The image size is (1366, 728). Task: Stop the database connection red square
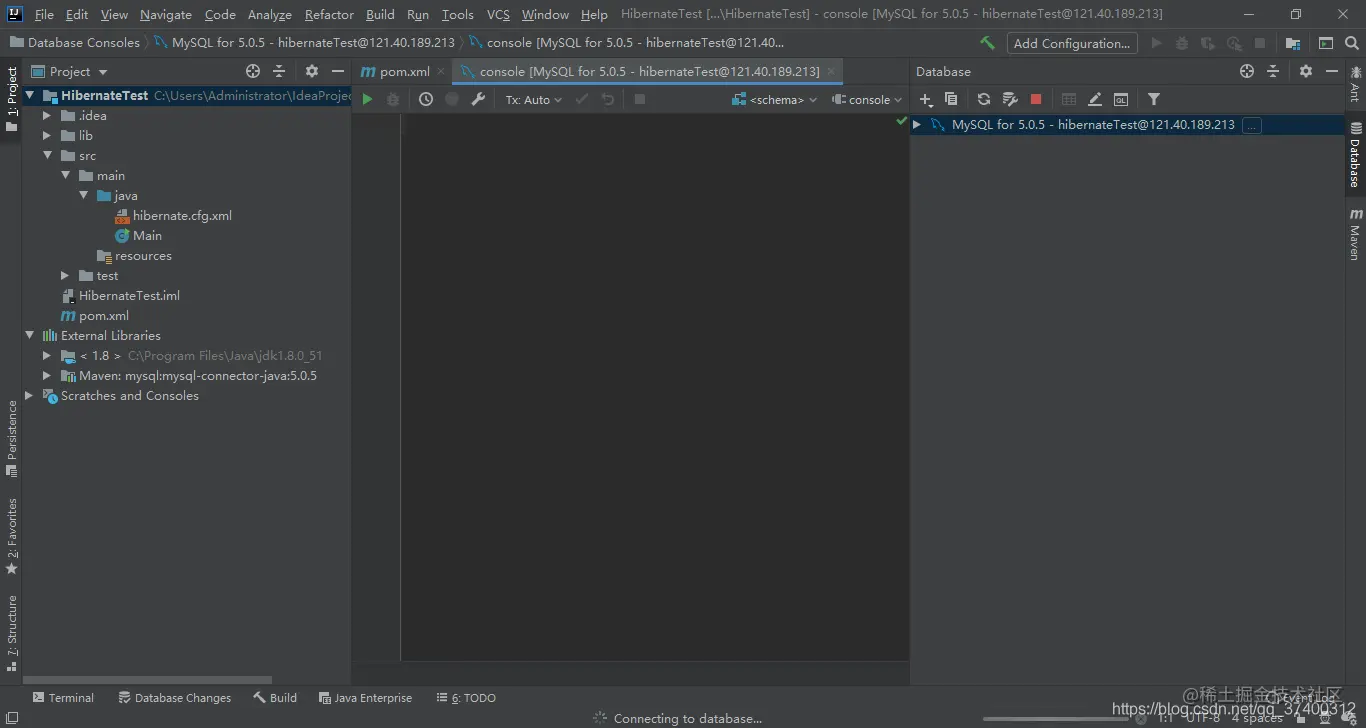point(1036,99)
